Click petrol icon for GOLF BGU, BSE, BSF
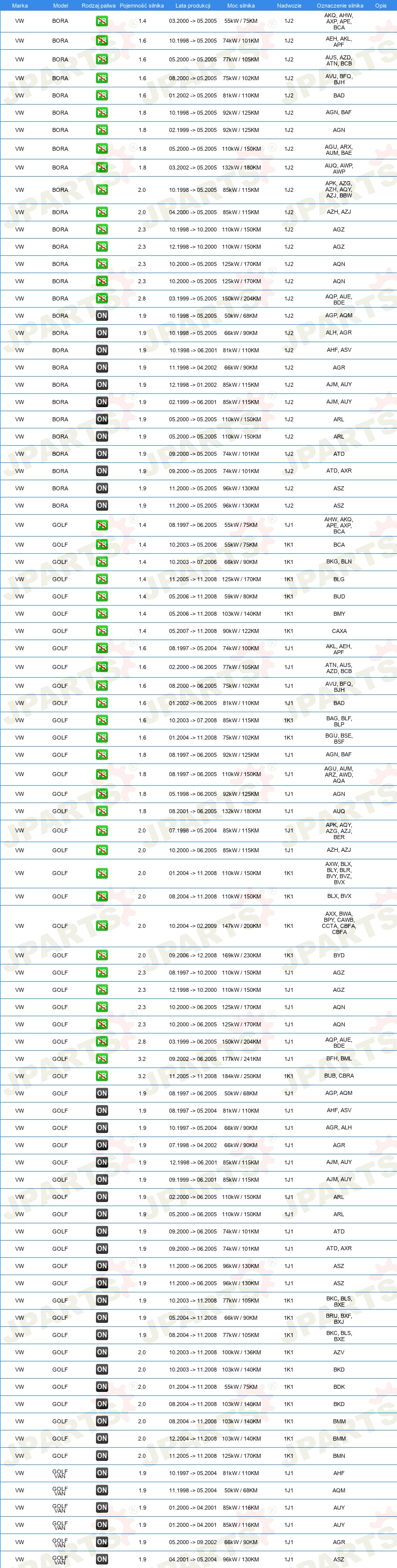The height and width of the screenshot is (1568, 397). [x=102, y=737]
